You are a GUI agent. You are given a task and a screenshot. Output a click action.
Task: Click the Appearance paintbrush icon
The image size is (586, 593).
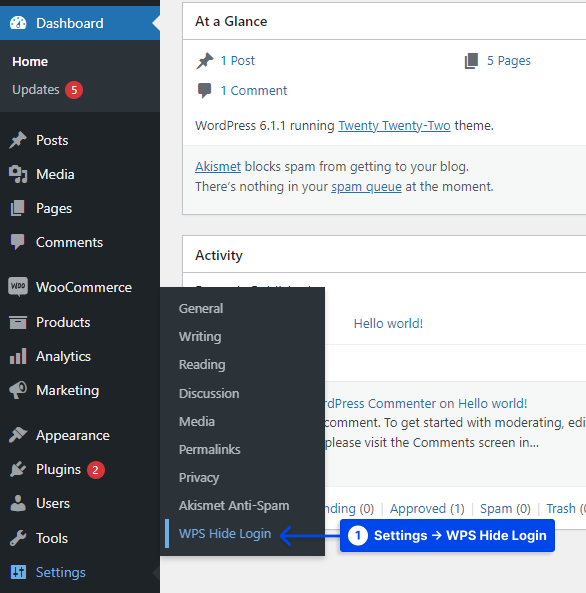(18, 435)
